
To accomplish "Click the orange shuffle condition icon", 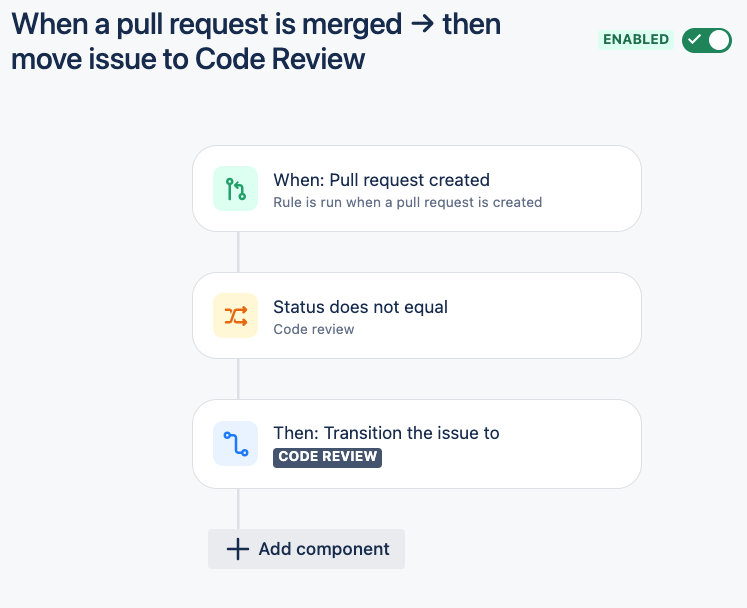I will tap(235, 315).
